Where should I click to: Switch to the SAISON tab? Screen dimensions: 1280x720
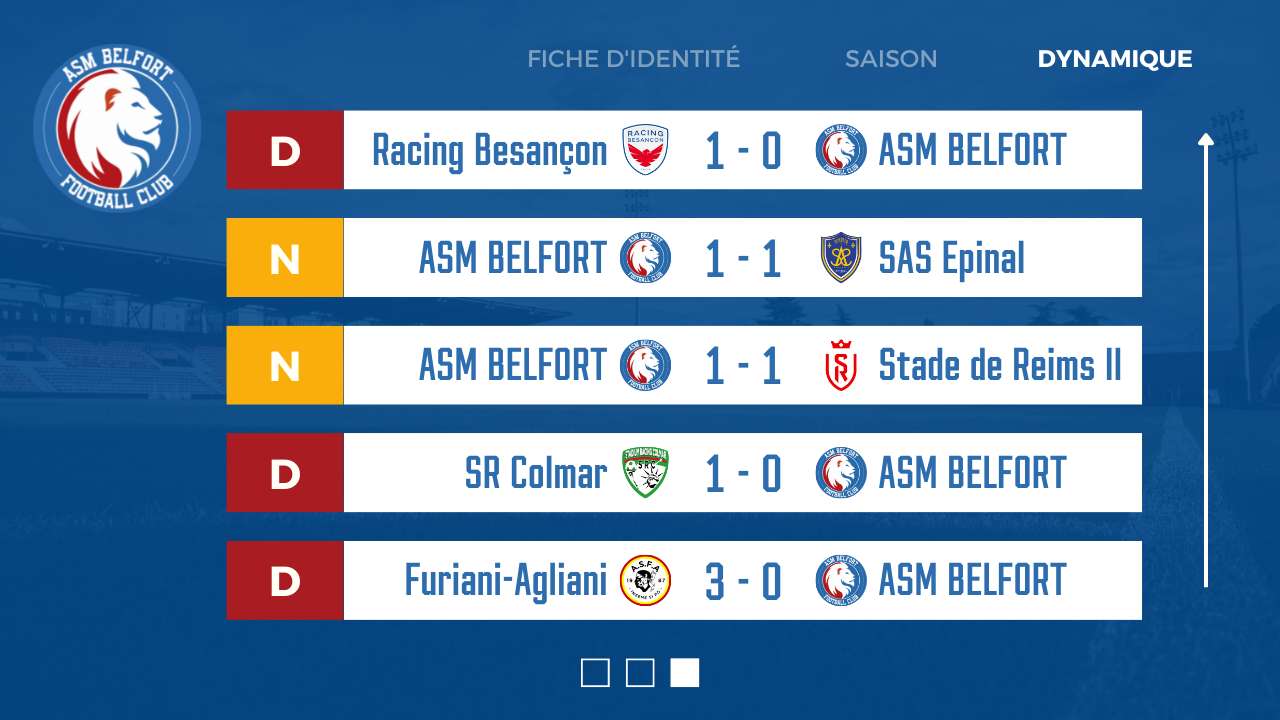point(891,59)
